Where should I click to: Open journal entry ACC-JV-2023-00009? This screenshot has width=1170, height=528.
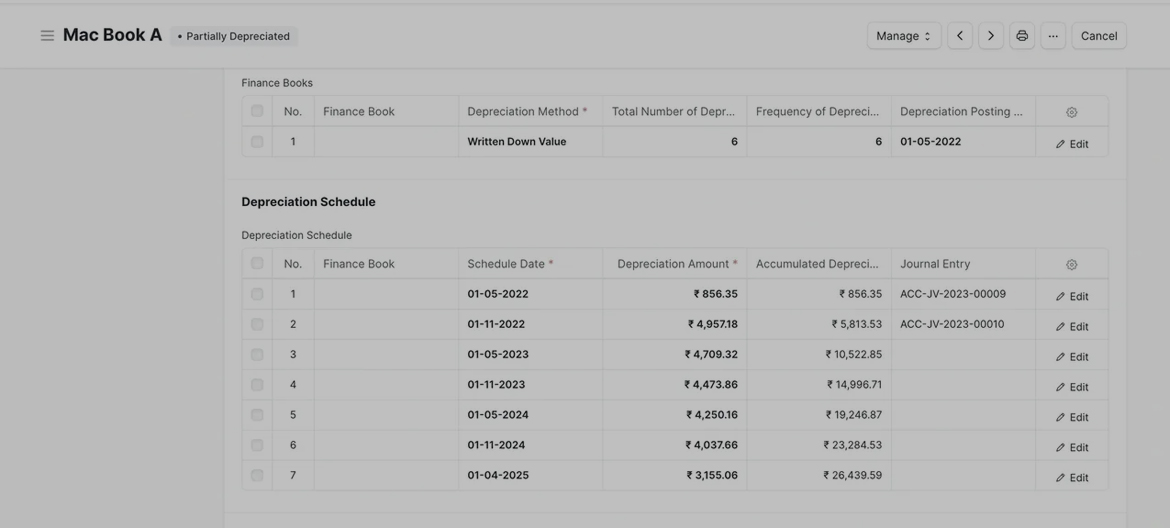point(952,294)
